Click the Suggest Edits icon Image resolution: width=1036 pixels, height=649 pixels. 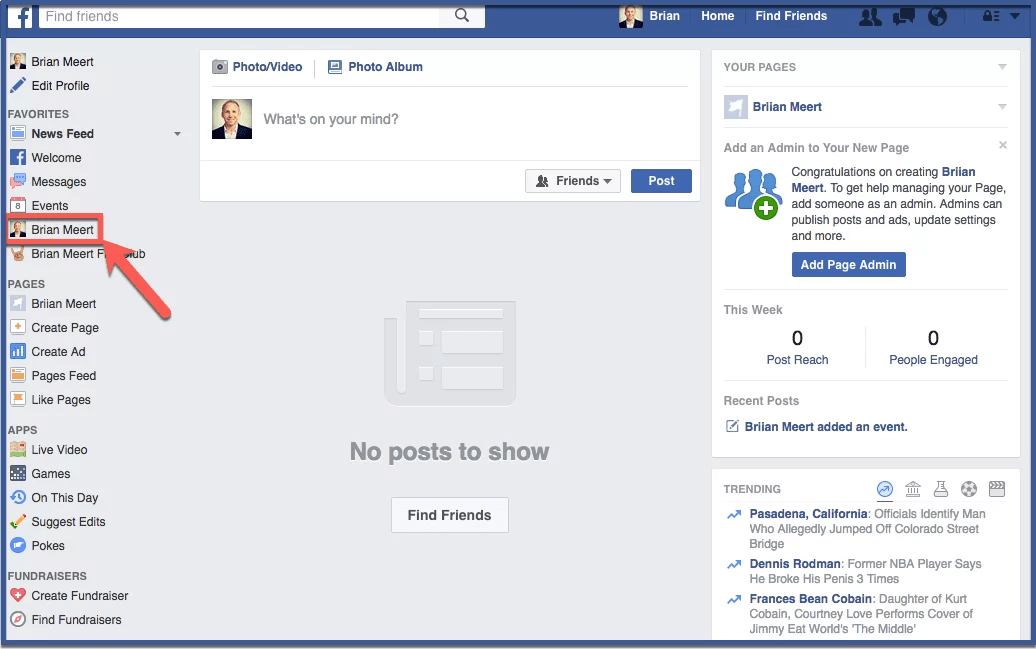tap(18, 521)
